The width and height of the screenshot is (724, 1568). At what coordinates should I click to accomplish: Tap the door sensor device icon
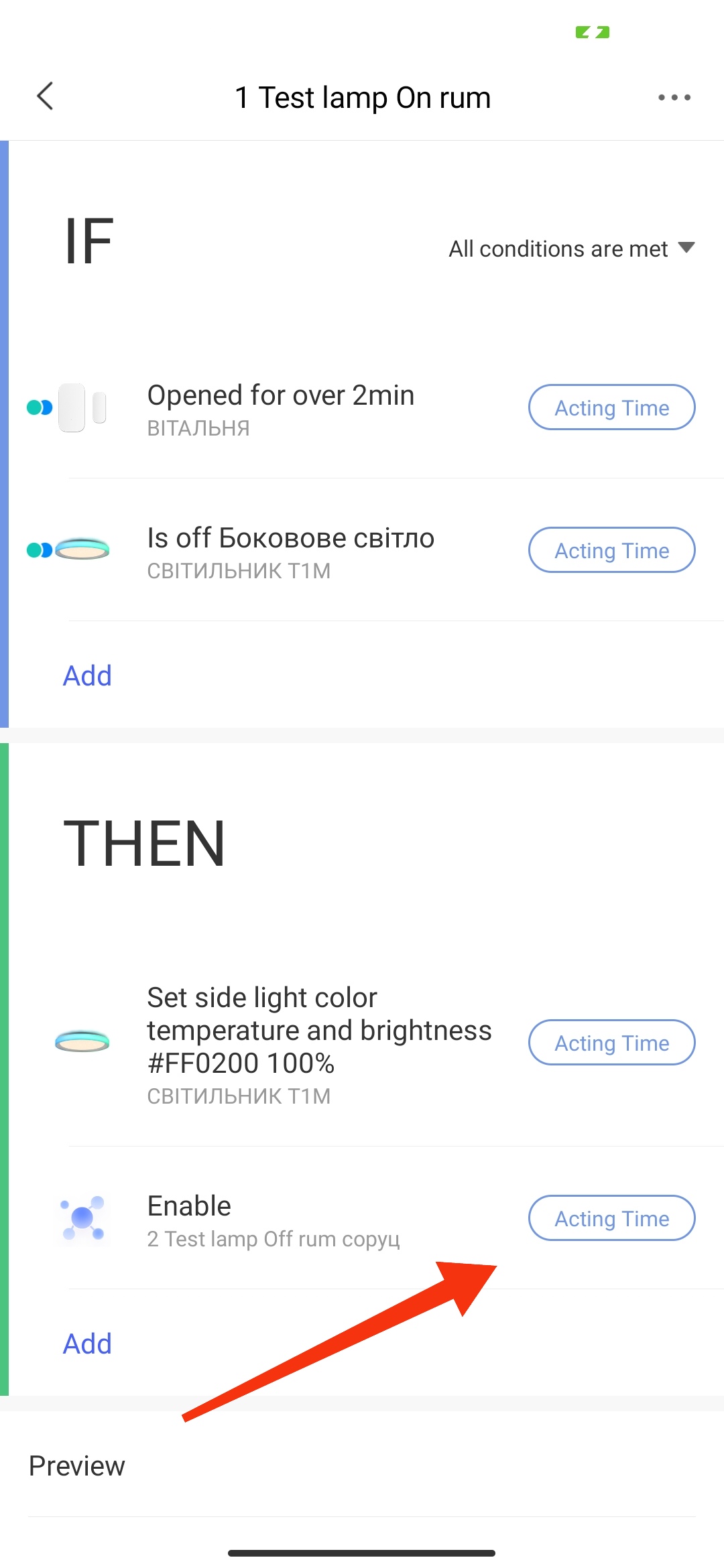tap(82, 407)
